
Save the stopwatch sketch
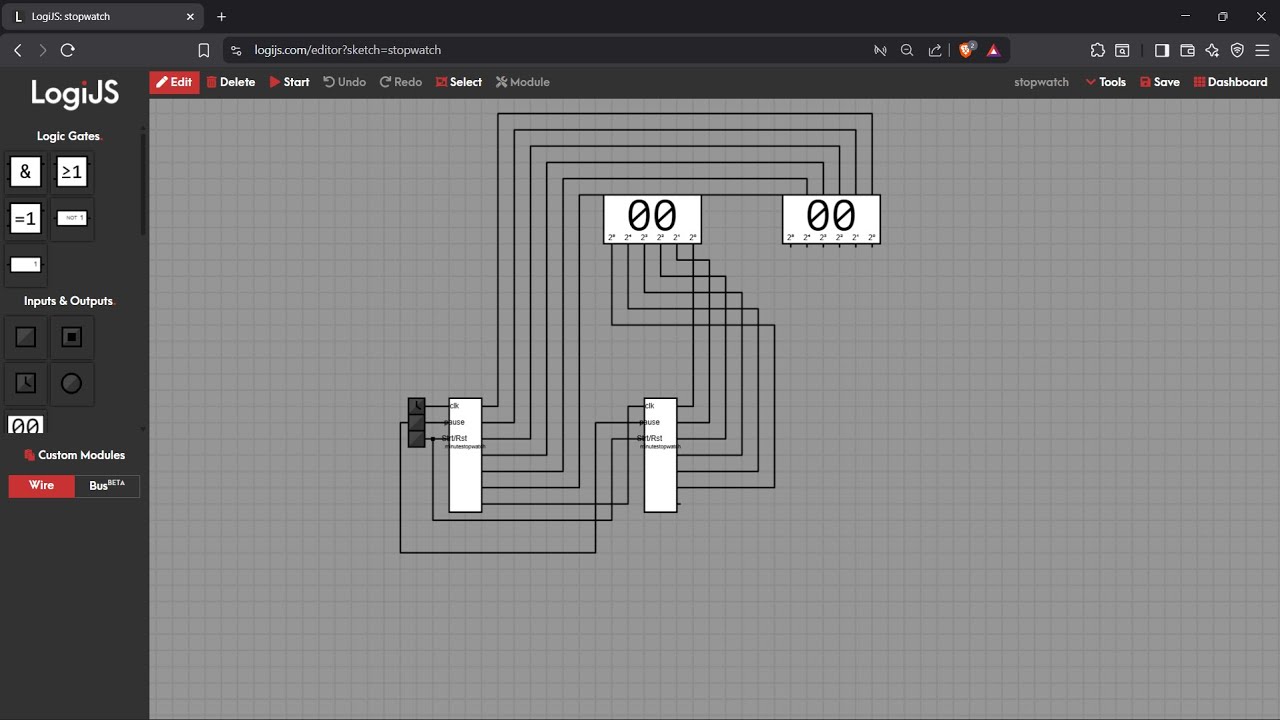click(1159, 82)
